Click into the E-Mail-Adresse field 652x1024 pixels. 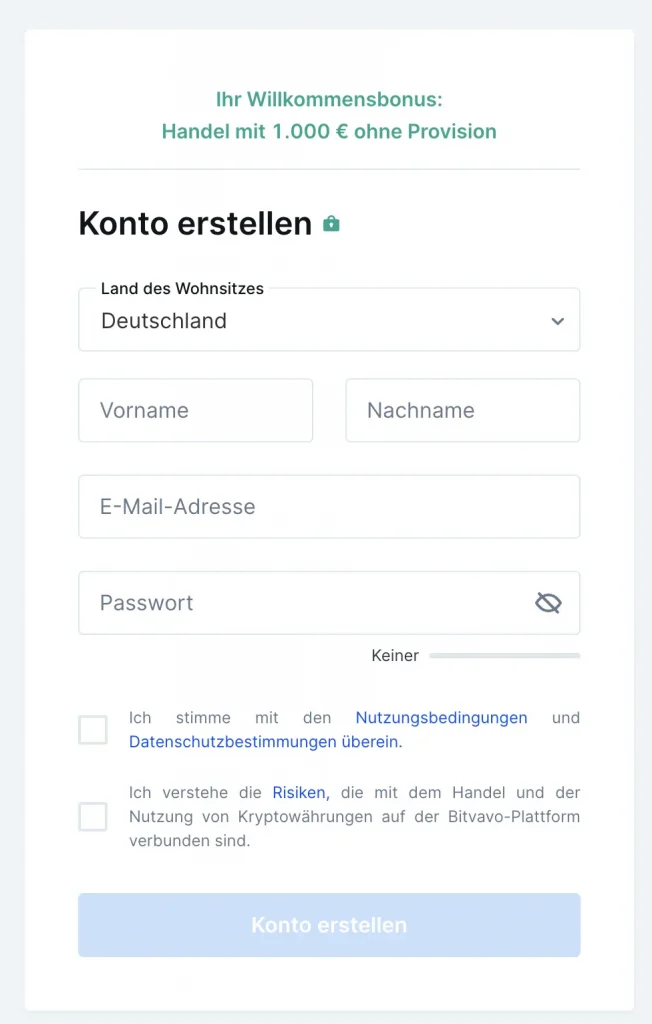329,506
